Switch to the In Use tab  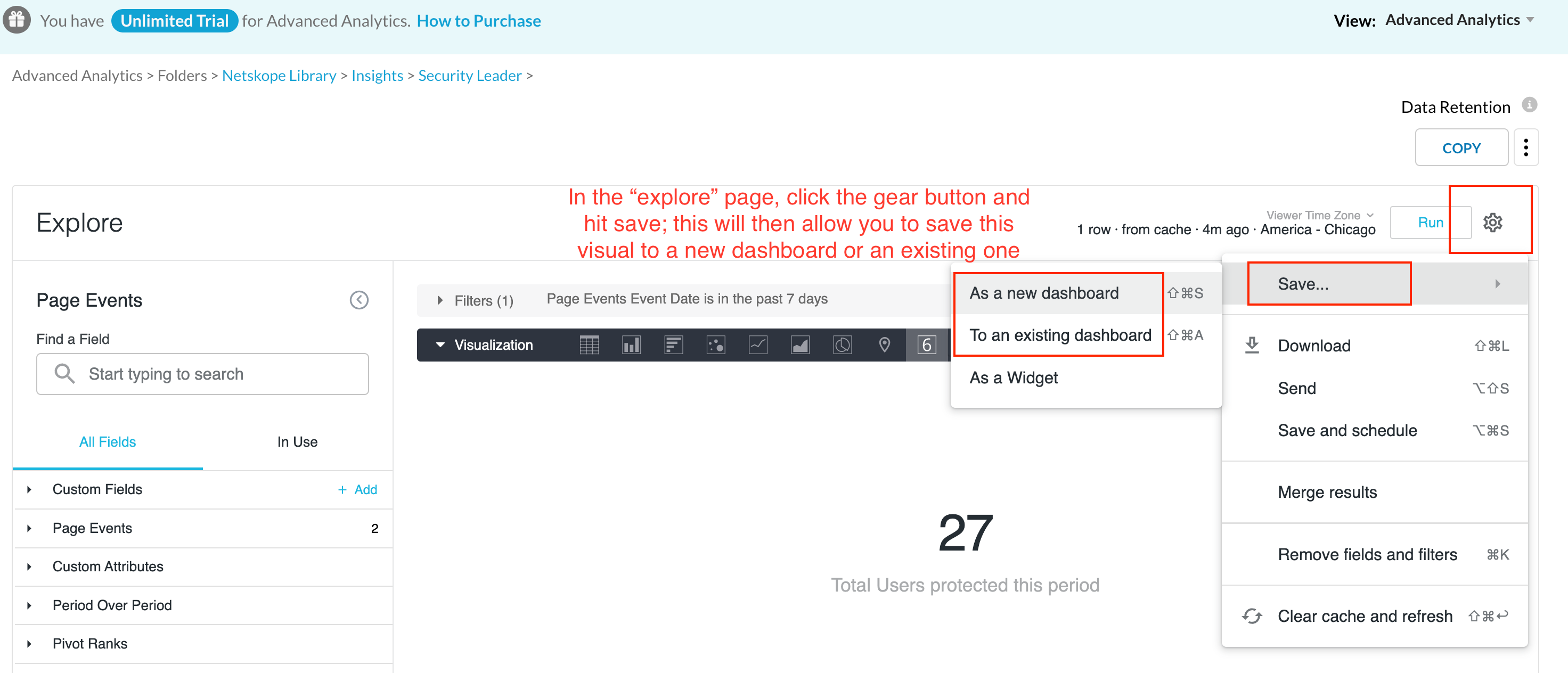(297, 442)
